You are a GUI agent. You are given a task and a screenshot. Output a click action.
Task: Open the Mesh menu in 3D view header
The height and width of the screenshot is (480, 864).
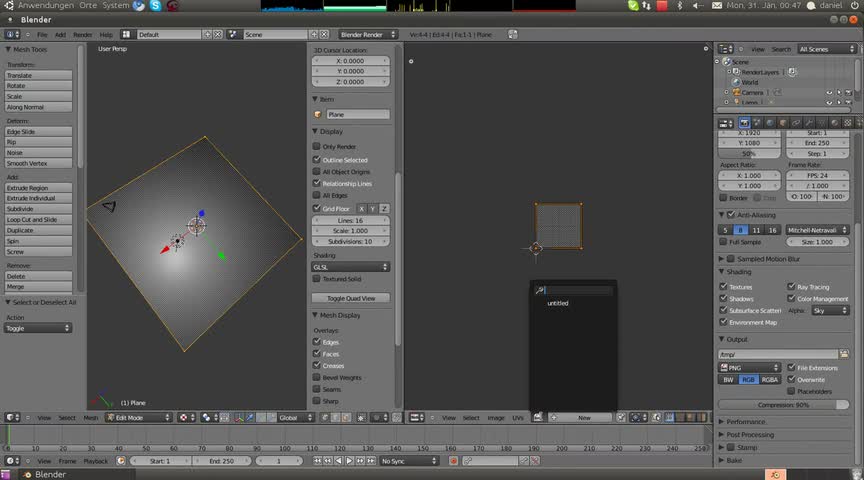tap(91, 417)
